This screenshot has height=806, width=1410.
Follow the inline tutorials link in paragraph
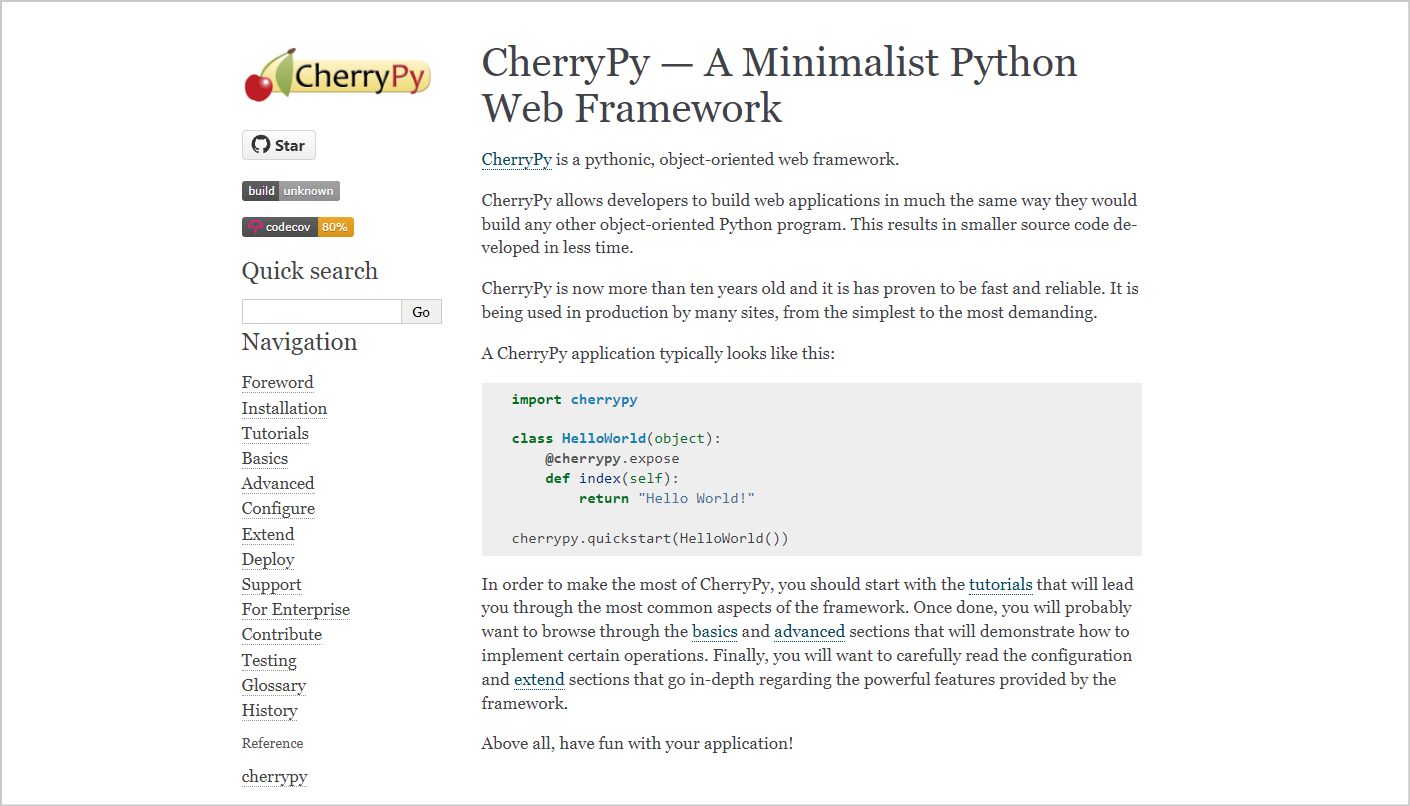tap(1001, 584)
